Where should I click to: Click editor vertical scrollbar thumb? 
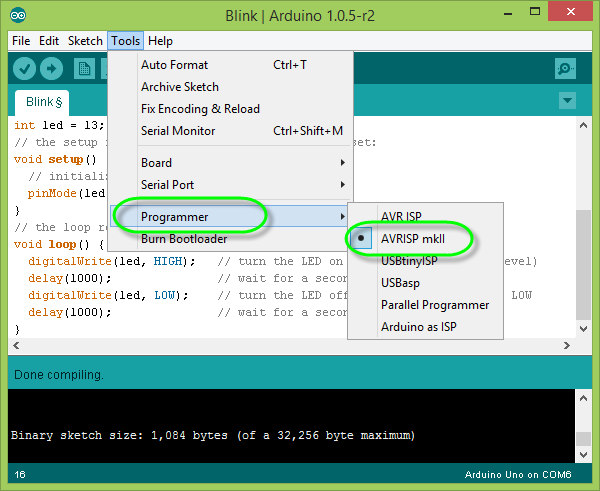tap(584, 265)
